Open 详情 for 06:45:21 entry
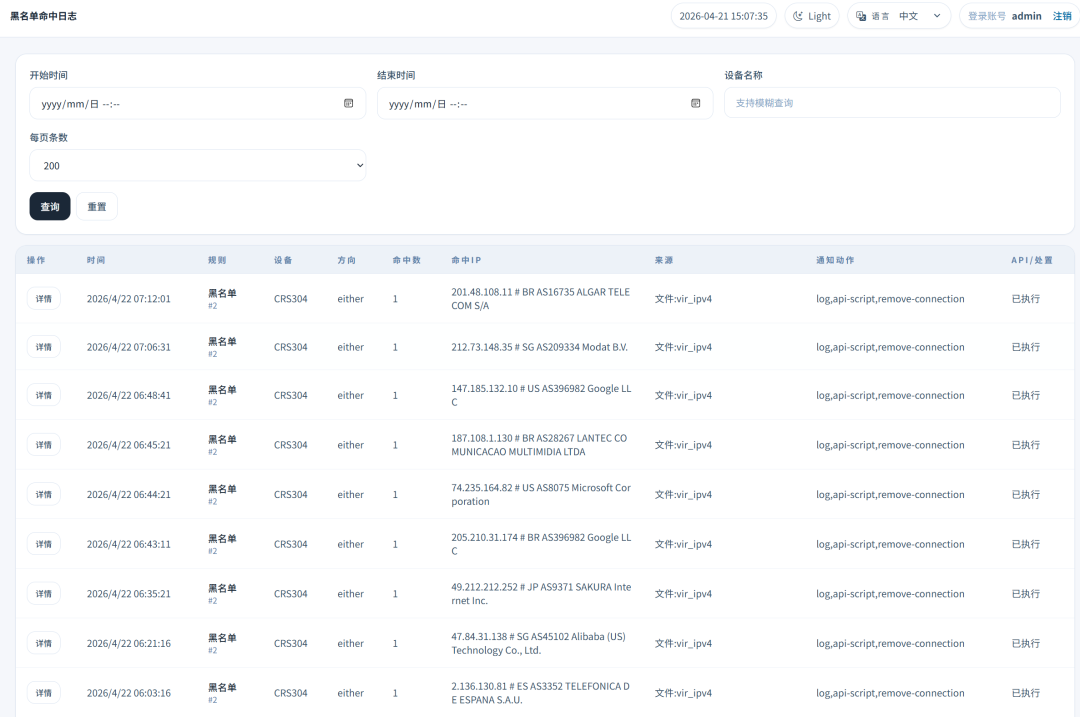This screenshot has height=717, width=1080. (43, 444)
